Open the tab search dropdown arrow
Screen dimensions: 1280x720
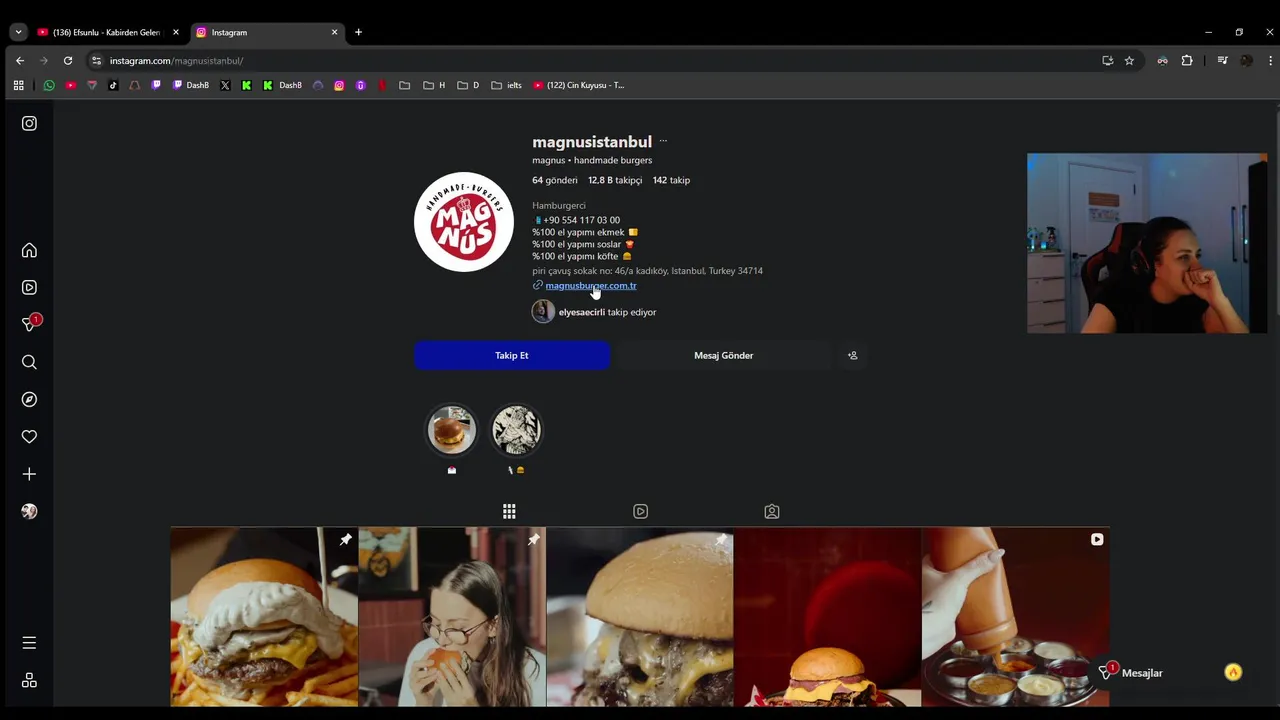point(18,32)
